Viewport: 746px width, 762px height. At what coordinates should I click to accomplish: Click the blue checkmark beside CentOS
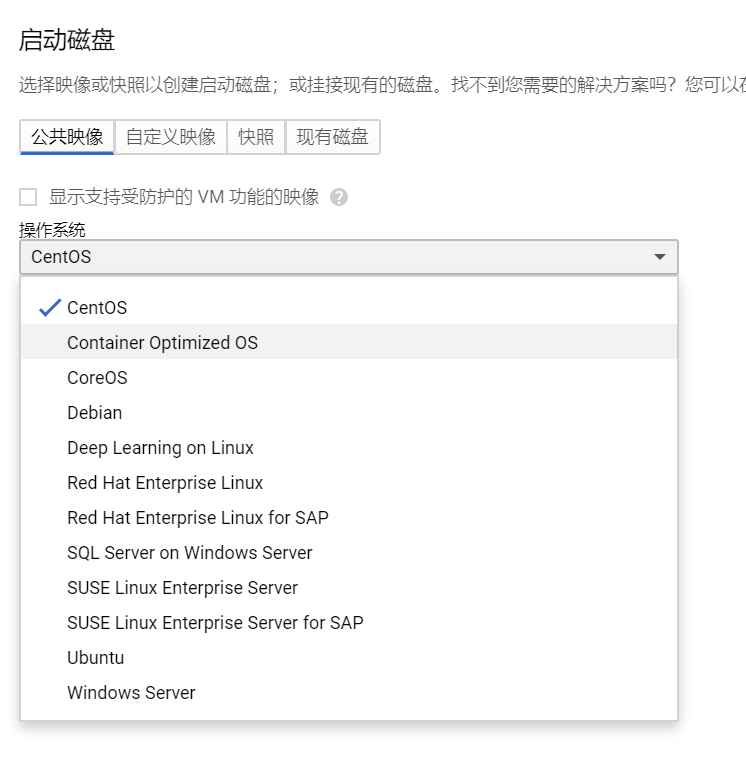coord(50,308)
